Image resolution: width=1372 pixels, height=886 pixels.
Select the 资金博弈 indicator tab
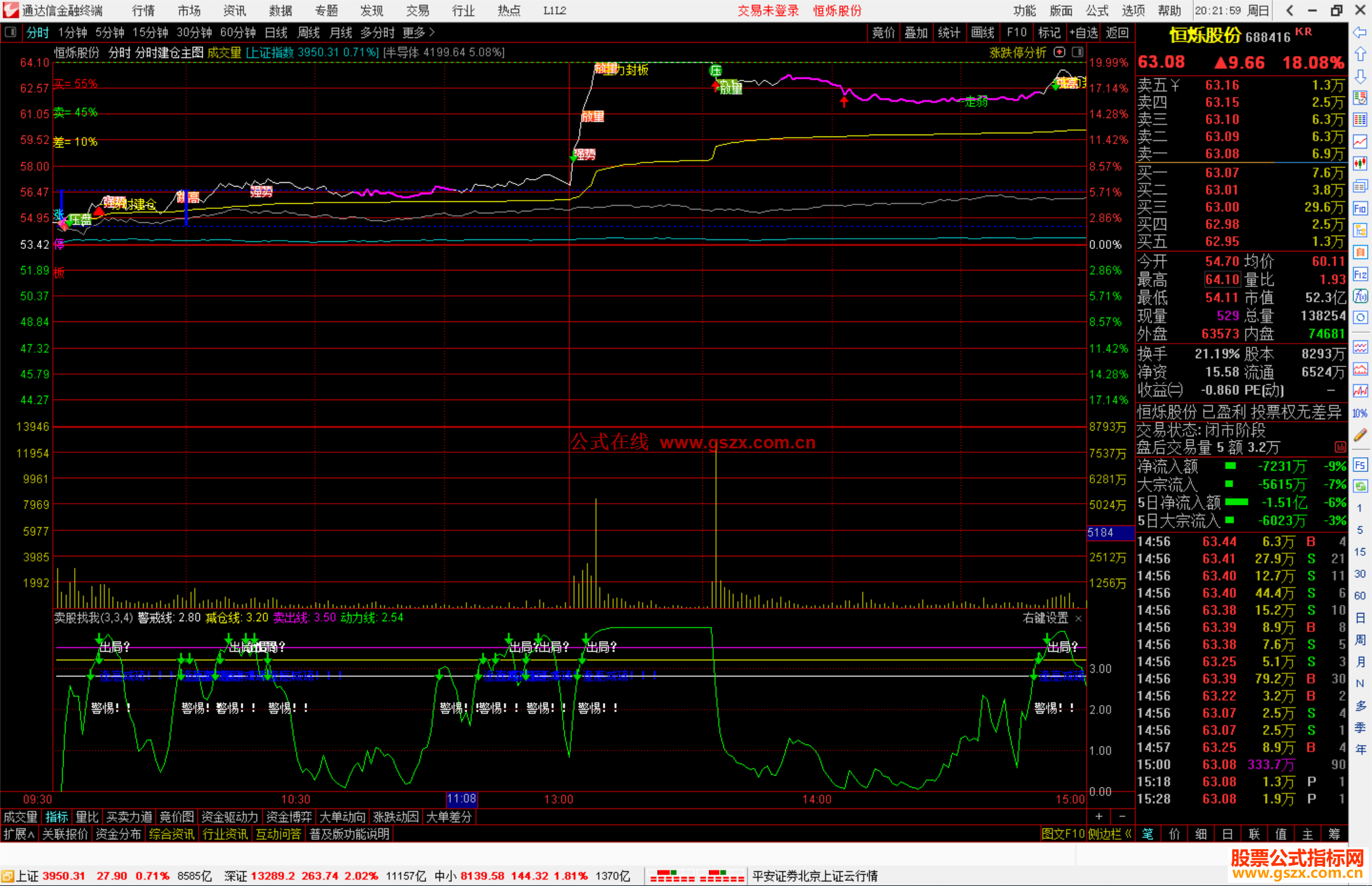click(289, 817)
